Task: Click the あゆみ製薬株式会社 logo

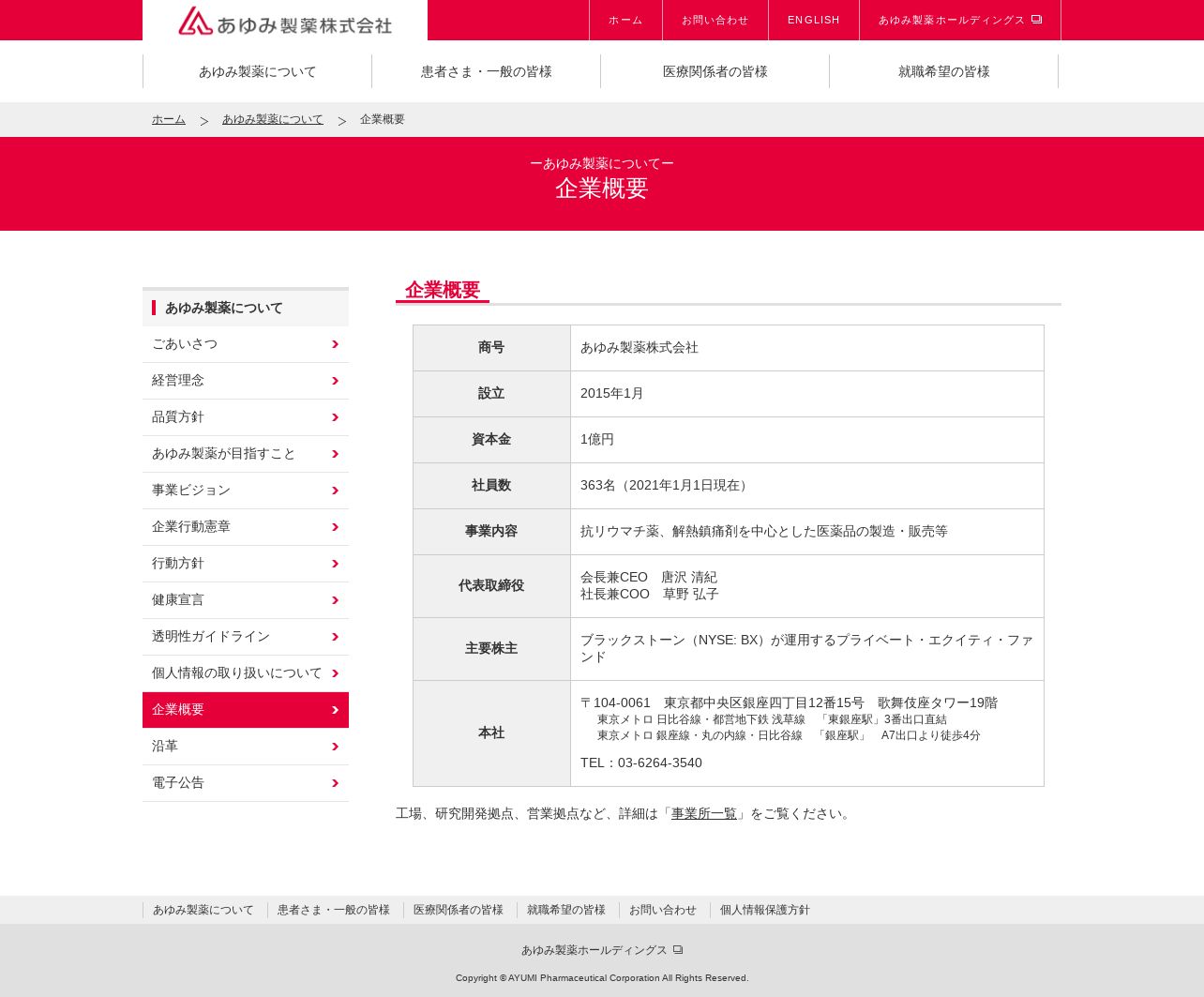Action: (x=285, y=21)
